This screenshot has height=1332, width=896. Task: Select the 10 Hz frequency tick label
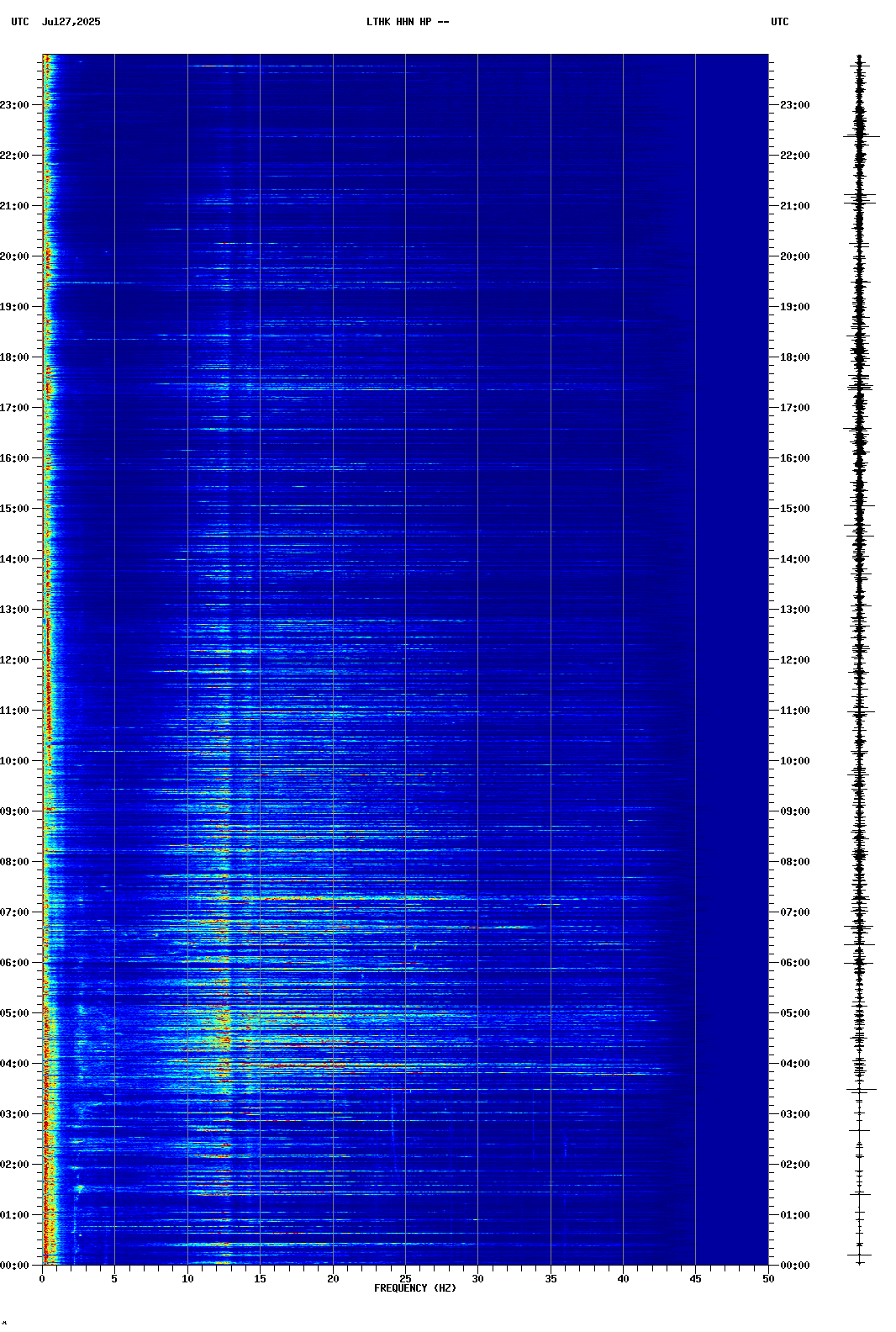187,1279
